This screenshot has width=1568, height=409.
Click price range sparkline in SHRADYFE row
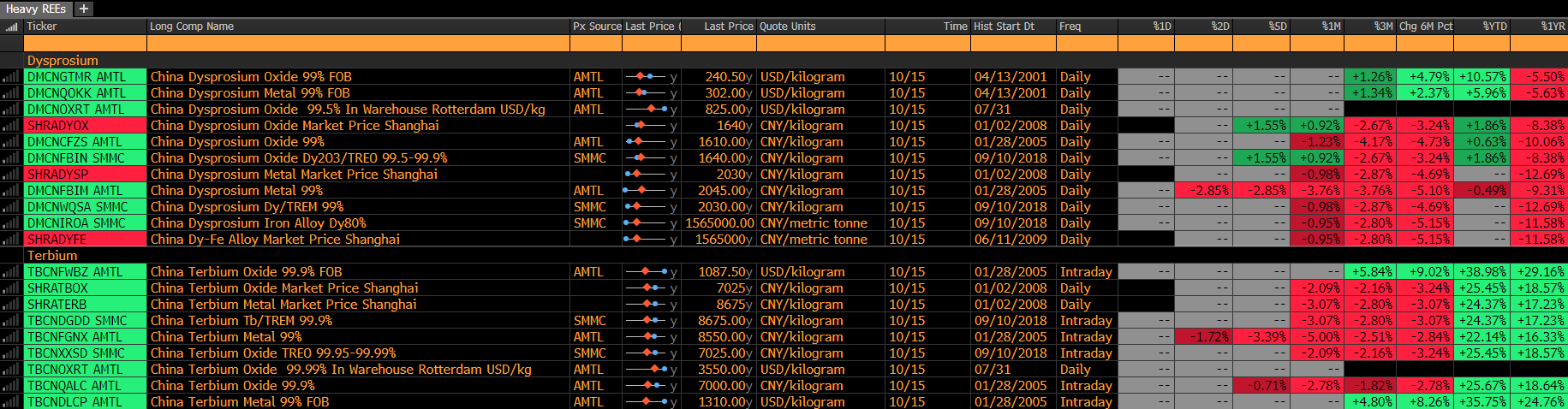(x=646, y=240)
